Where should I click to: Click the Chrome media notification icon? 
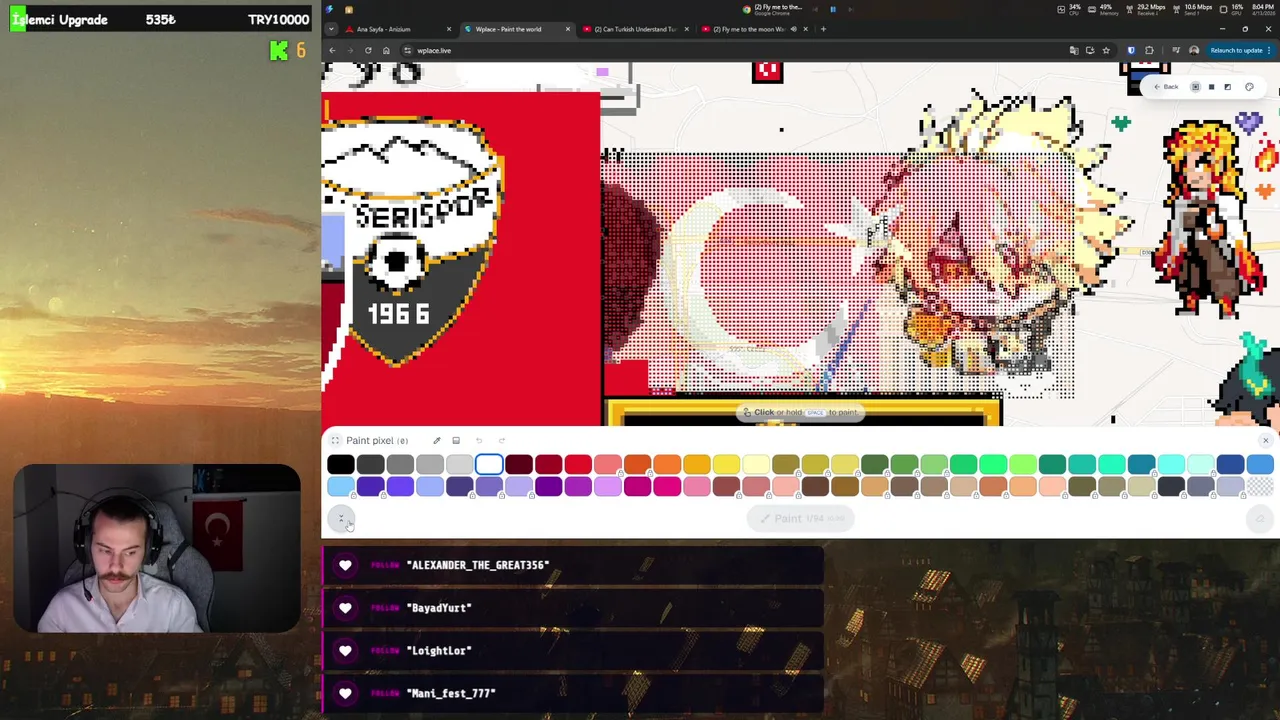coord(746,9)
